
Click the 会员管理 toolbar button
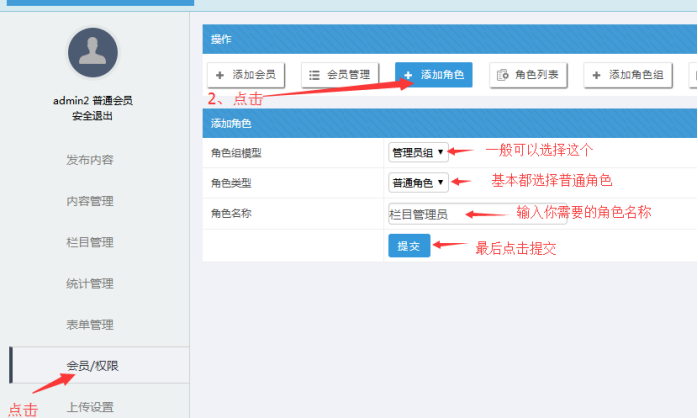pos(340,75)
